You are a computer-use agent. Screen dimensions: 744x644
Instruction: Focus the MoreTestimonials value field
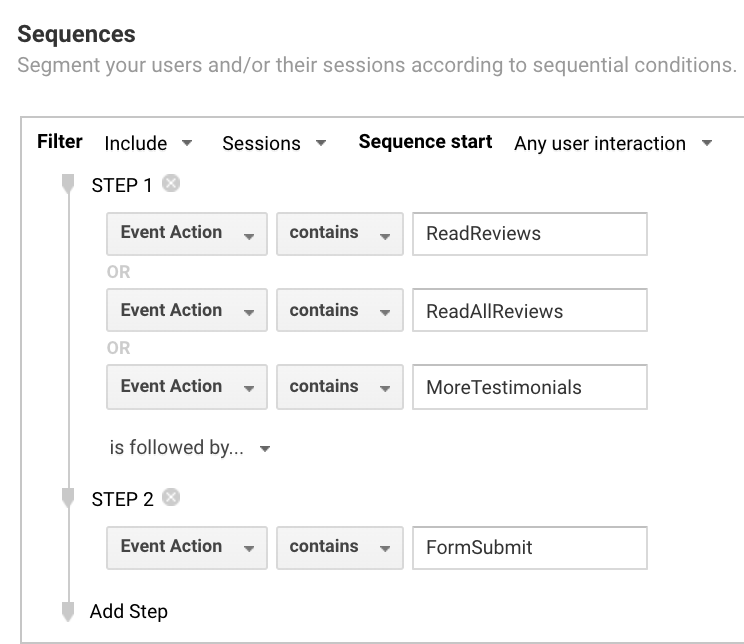coord(530,387)
